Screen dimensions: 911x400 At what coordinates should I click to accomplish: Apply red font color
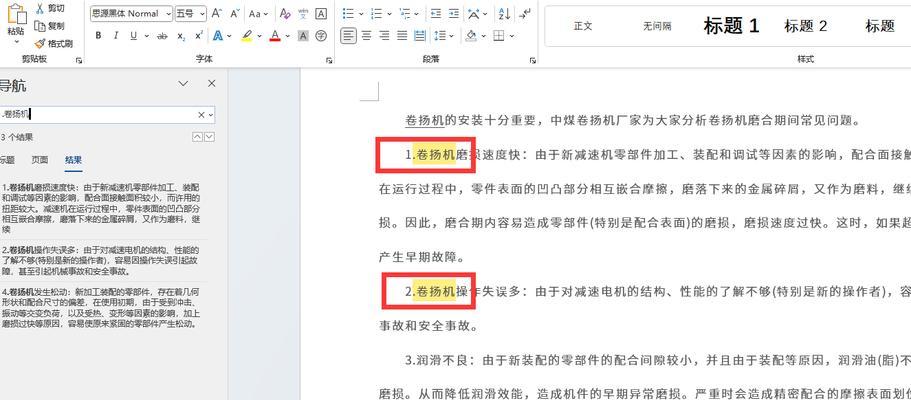click(x=275, y=36)
